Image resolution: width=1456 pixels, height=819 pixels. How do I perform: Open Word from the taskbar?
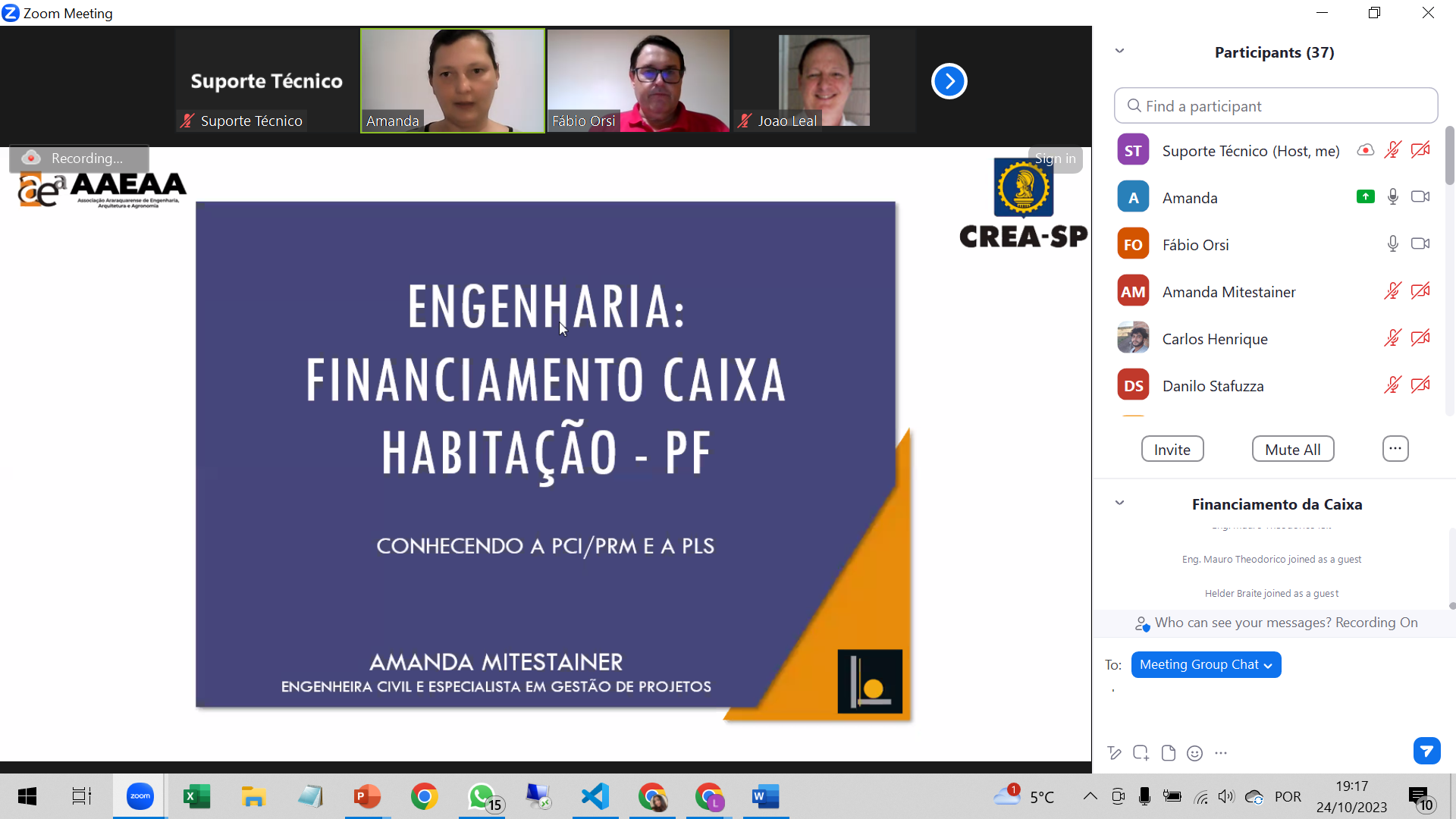point(765,796)
